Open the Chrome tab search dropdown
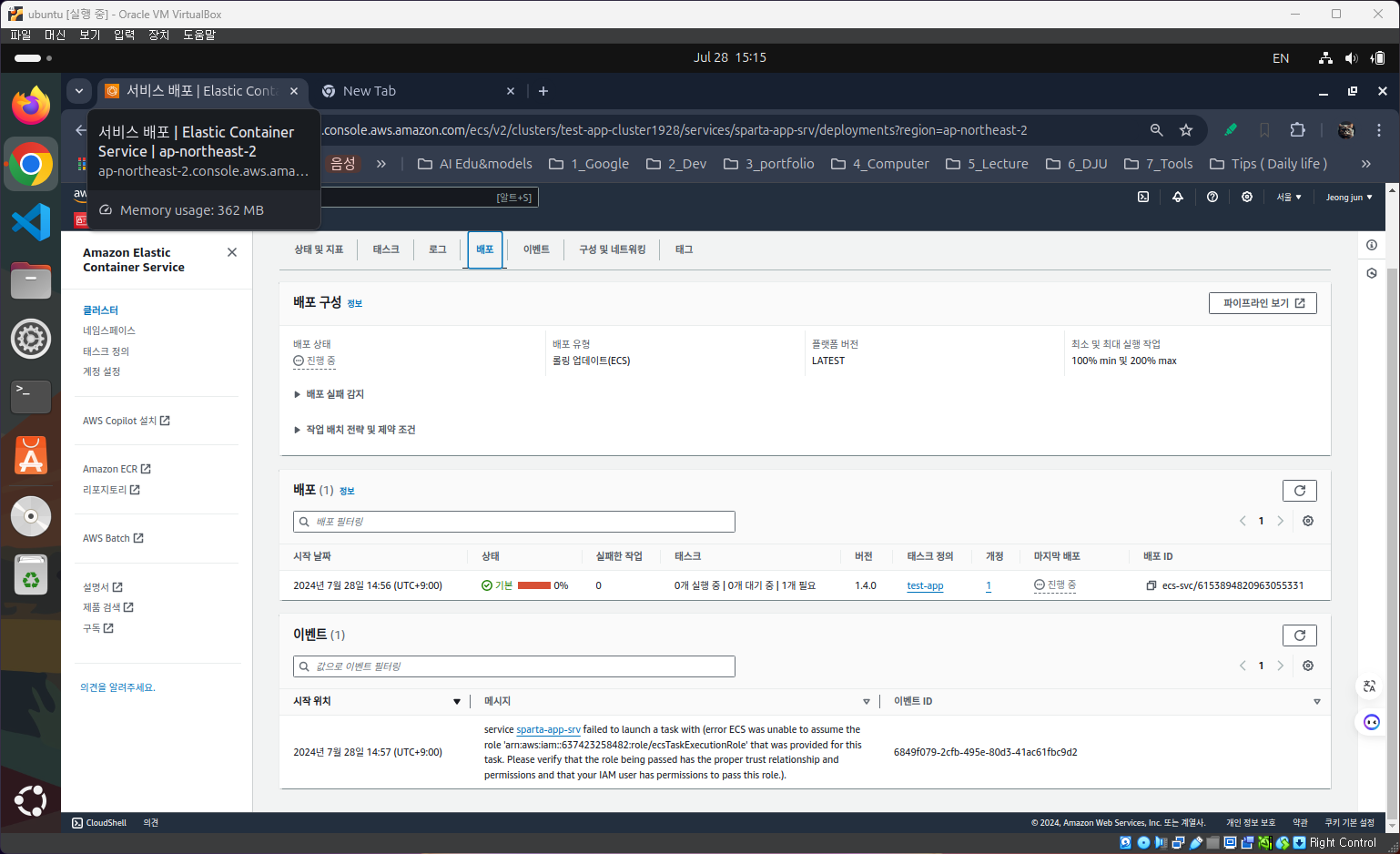This screenshot has width=1400, height=854. point(79,91)
